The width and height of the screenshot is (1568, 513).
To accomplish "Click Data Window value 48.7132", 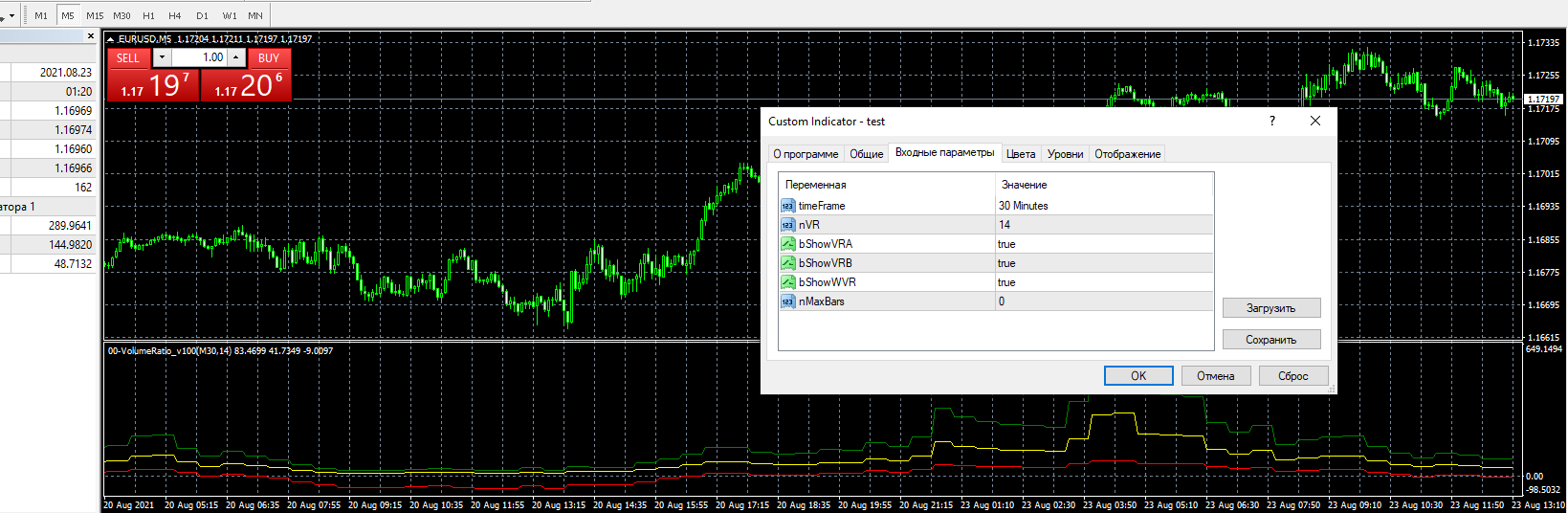I will point(73,264).
